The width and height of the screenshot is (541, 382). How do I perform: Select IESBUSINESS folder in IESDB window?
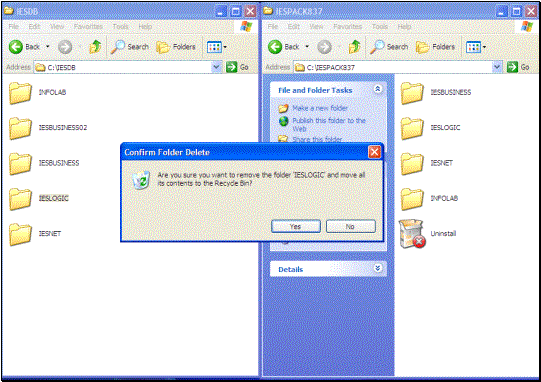(x=44, y=163)
